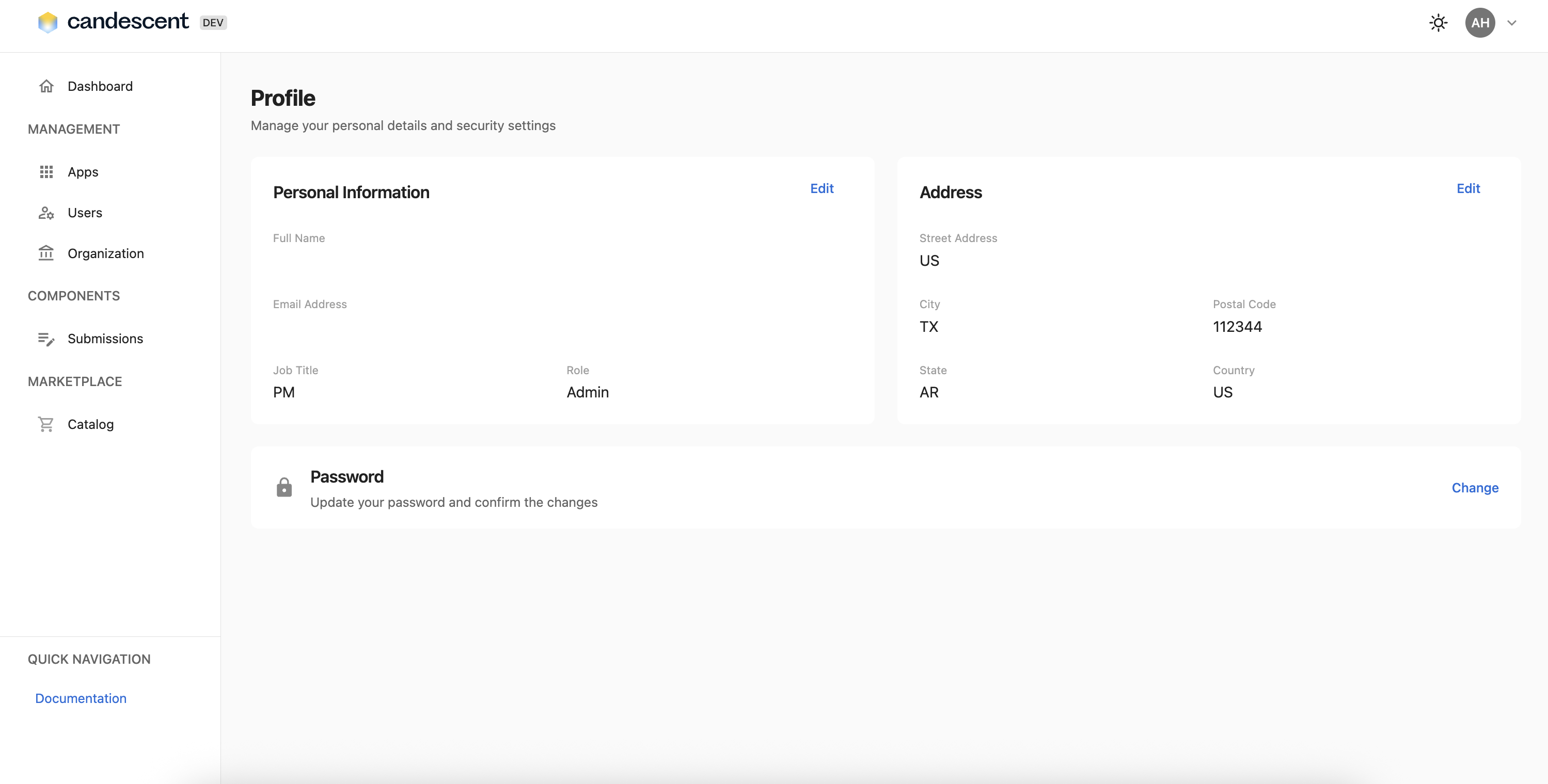Click the Password lock icon
1548x784 pixels.
coord(284,487)
